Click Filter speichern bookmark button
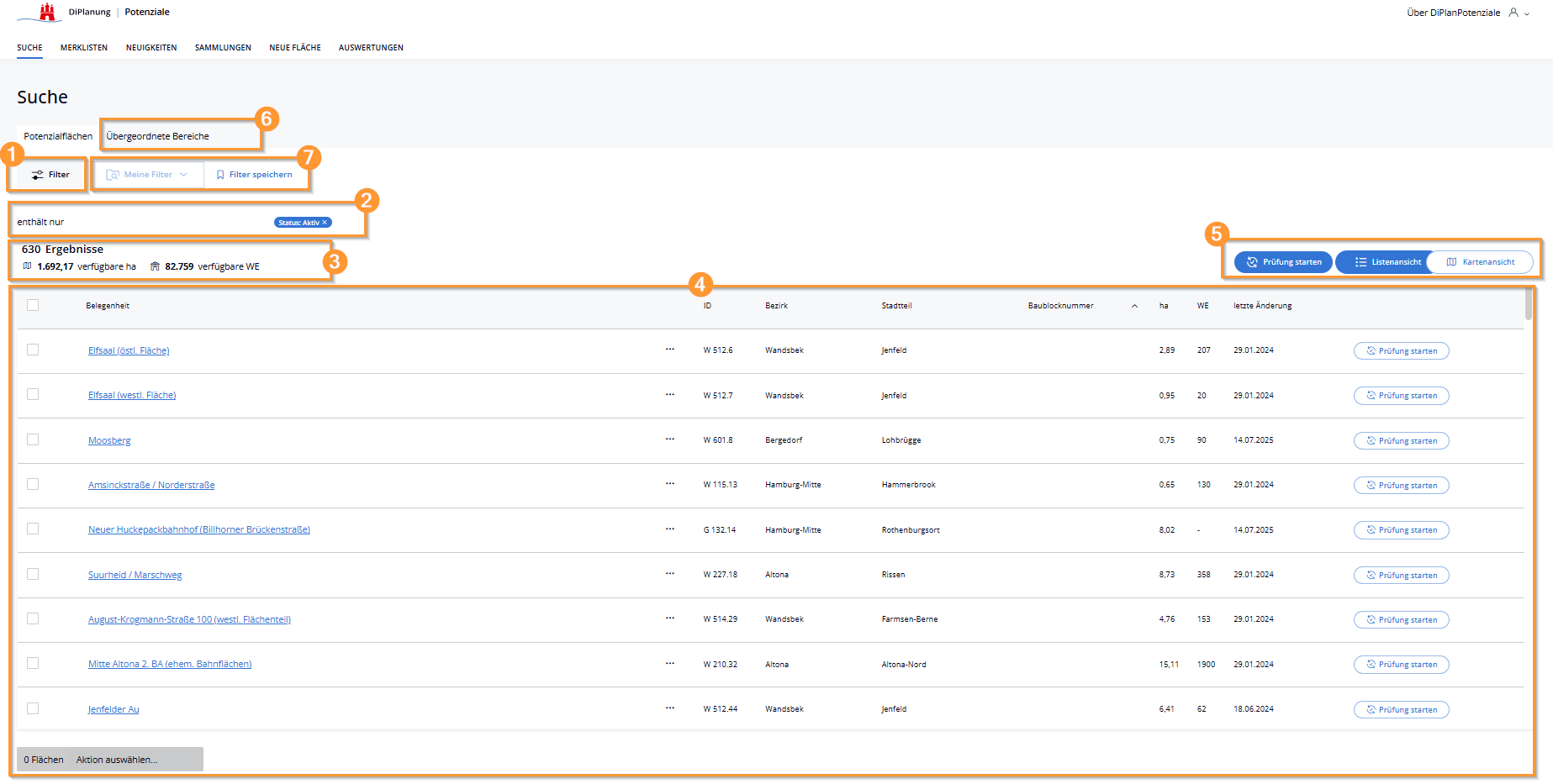The image size is (1553, 784). coord(254,175)
